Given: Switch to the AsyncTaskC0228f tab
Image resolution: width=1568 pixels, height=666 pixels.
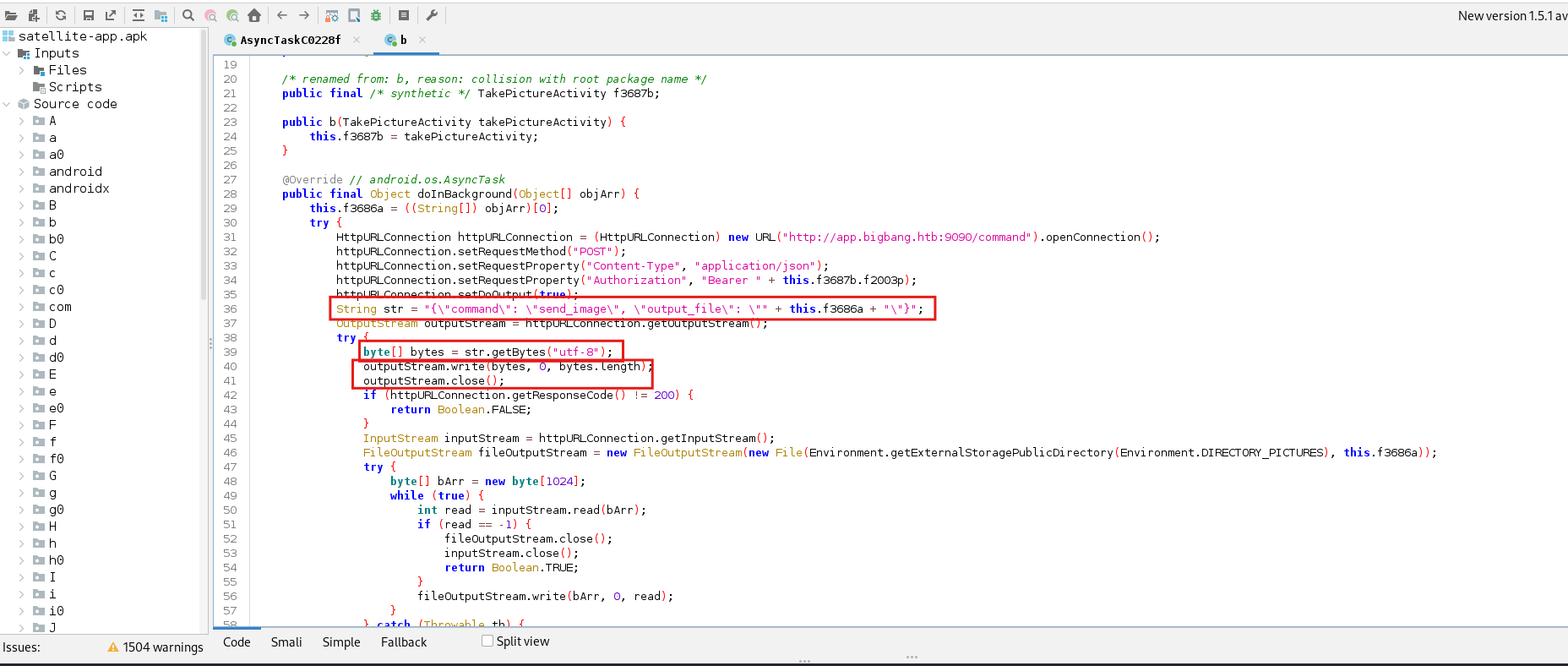Looking at the screenshot, I should coord(290,40).
